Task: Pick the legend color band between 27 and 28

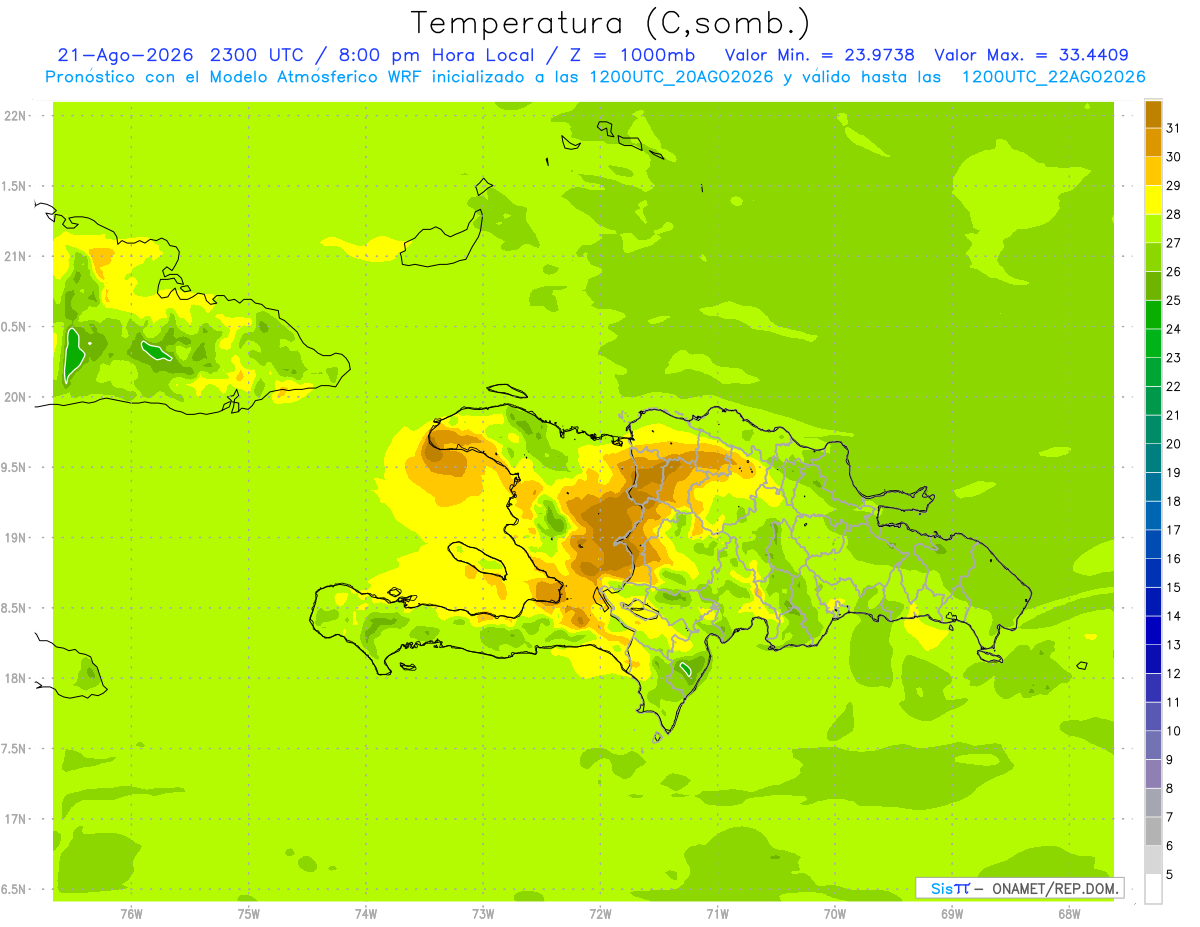Action: pyautogui.click(x=1153, y=229)
